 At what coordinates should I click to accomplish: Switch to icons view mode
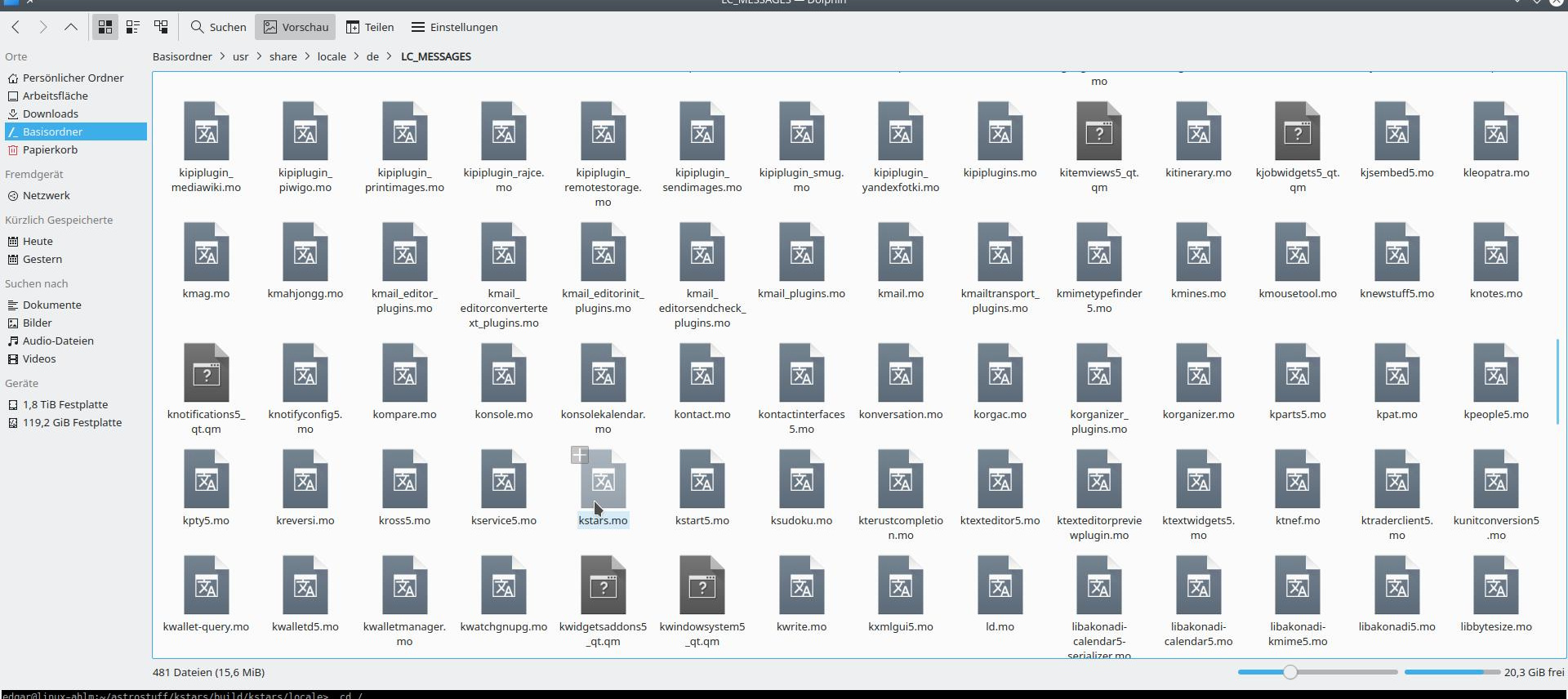coord(105,27)
